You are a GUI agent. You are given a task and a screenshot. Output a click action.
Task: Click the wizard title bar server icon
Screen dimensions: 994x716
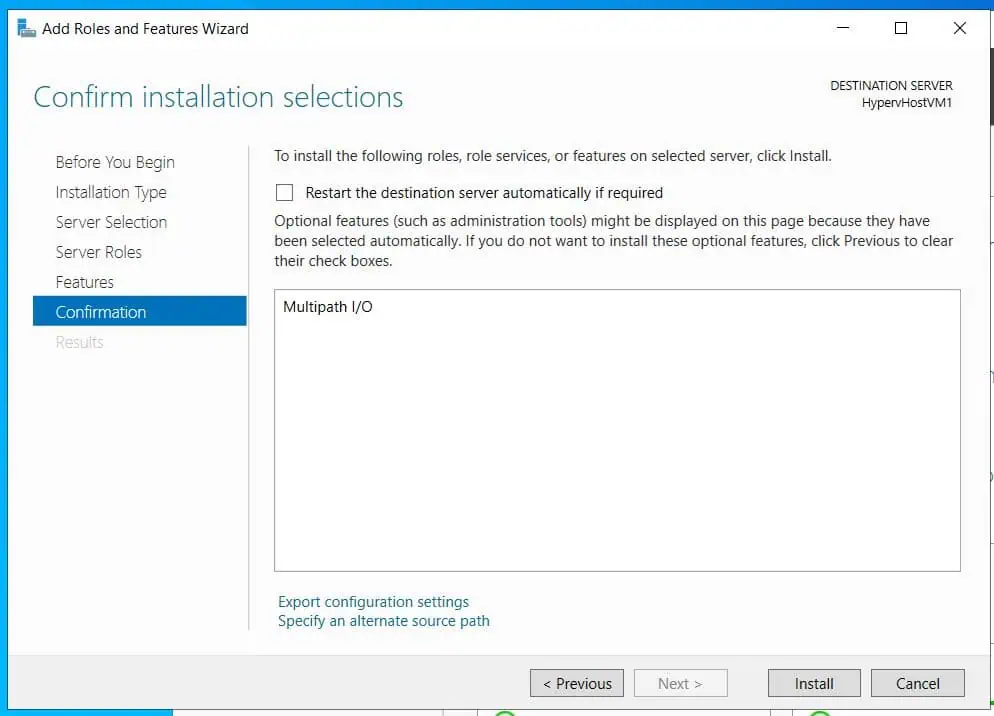tap(26, 29)
